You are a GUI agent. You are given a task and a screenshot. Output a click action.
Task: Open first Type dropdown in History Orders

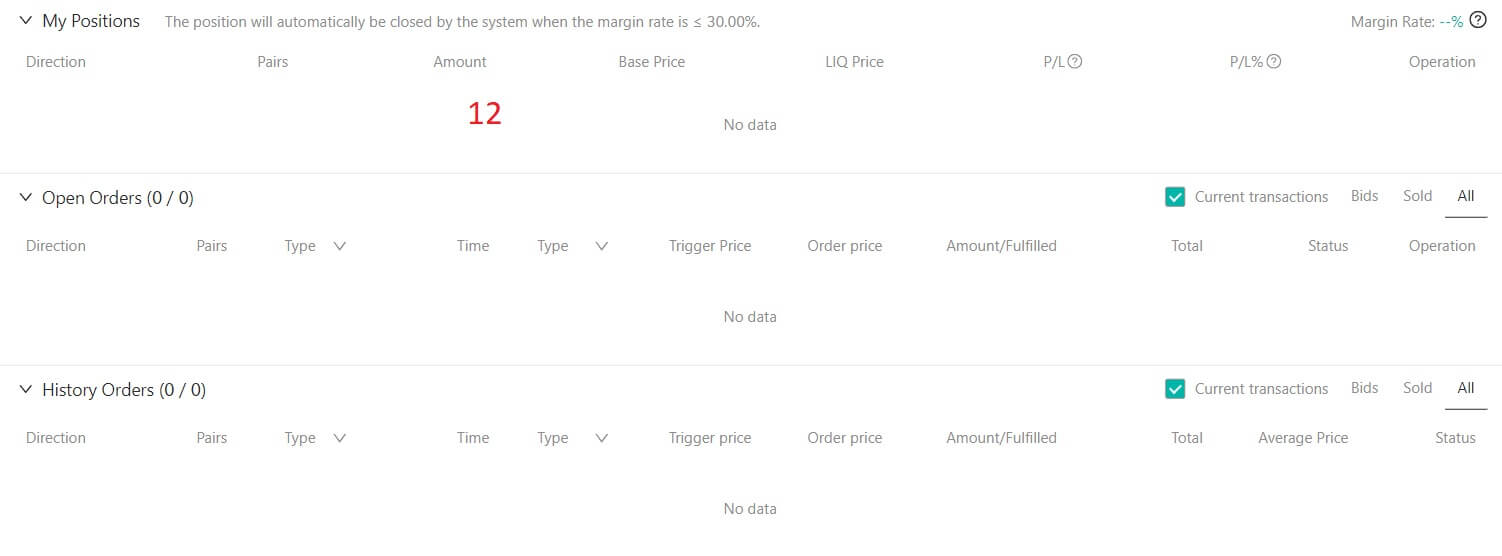click(x=339, y=438)
